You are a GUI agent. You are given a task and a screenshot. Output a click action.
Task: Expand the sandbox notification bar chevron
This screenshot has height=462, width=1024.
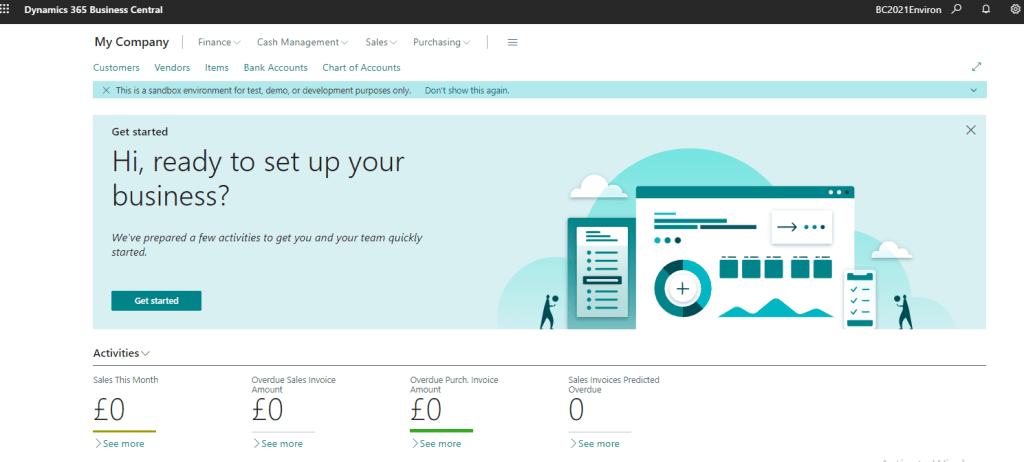974,90
